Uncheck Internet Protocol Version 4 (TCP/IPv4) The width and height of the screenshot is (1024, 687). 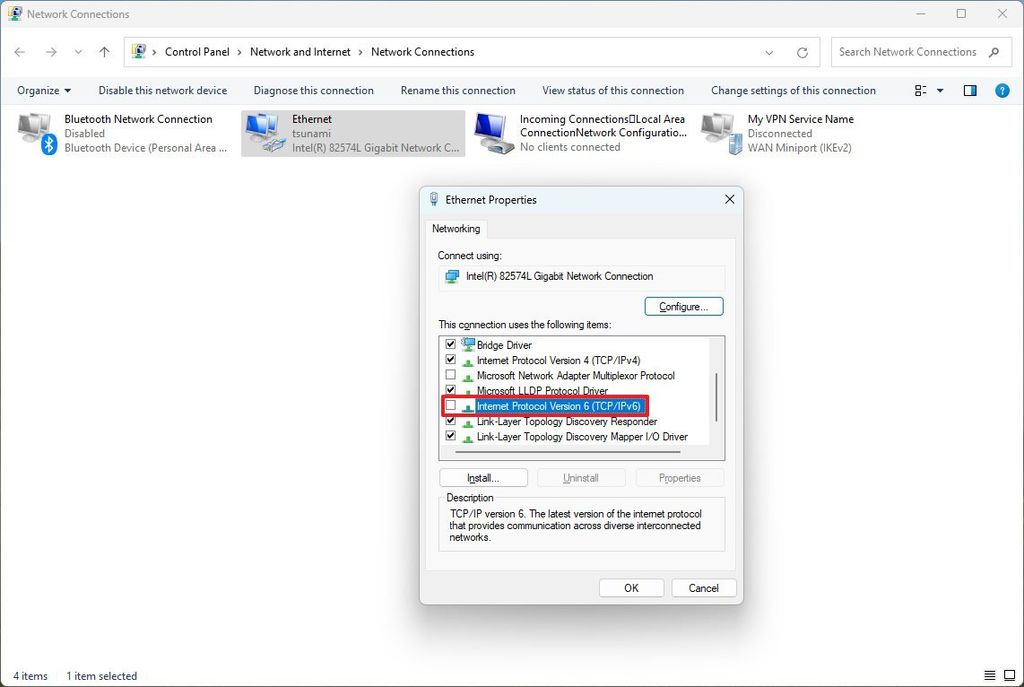tap(451, 360)
